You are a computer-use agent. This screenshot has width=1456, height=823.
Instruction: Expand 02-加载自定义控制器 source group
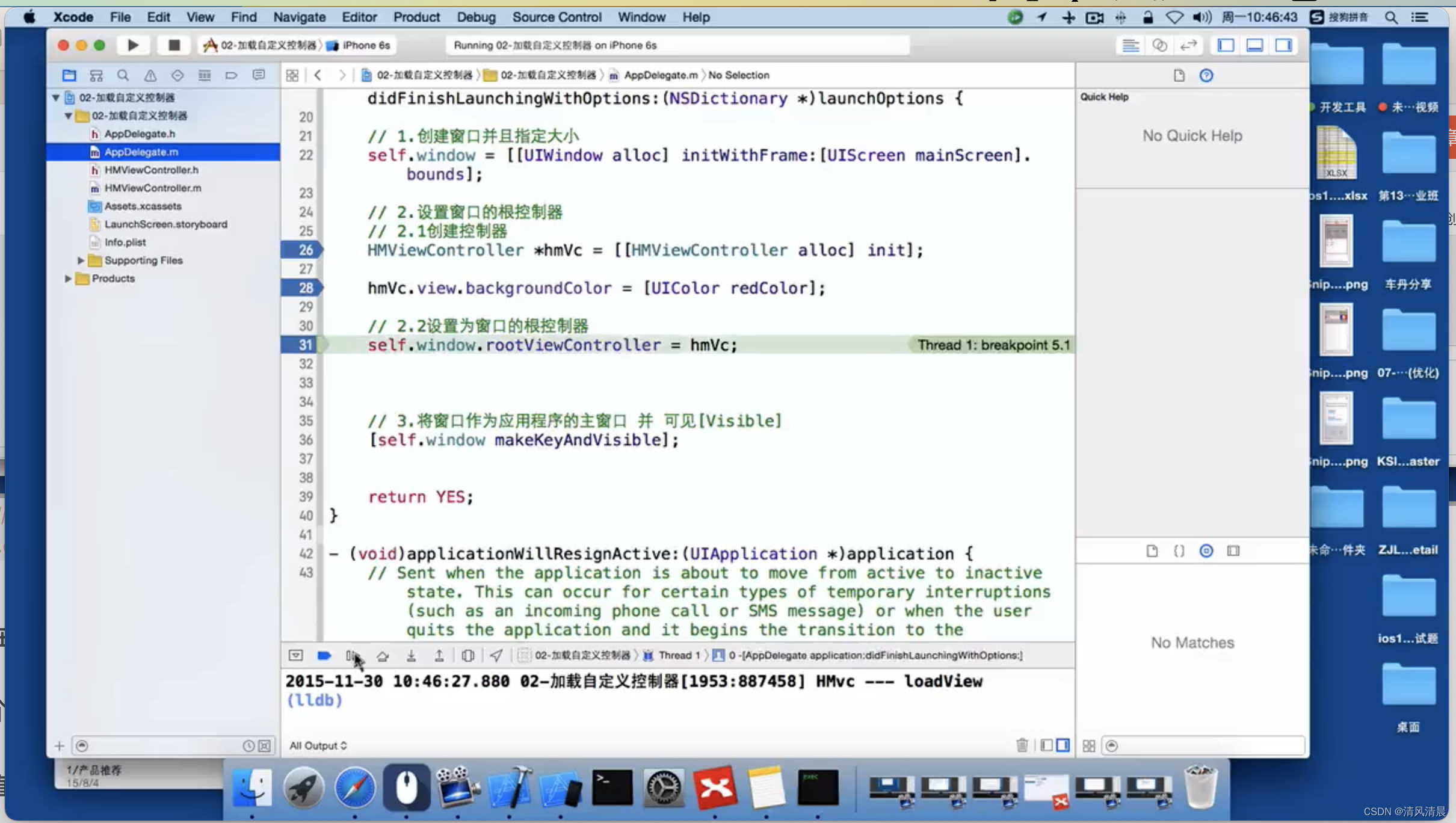click(x=68, y=115)
